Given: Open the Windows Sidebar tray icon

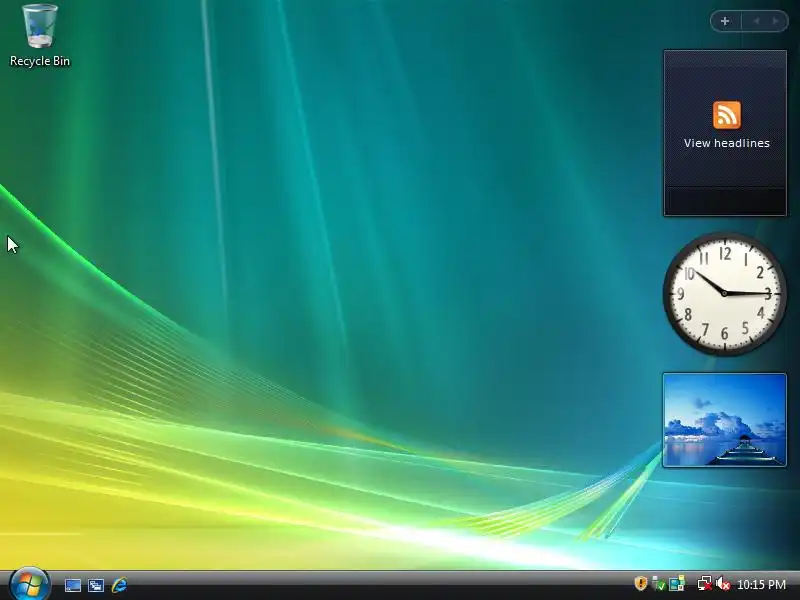Looking at the screenshot, I should [677, 583].
